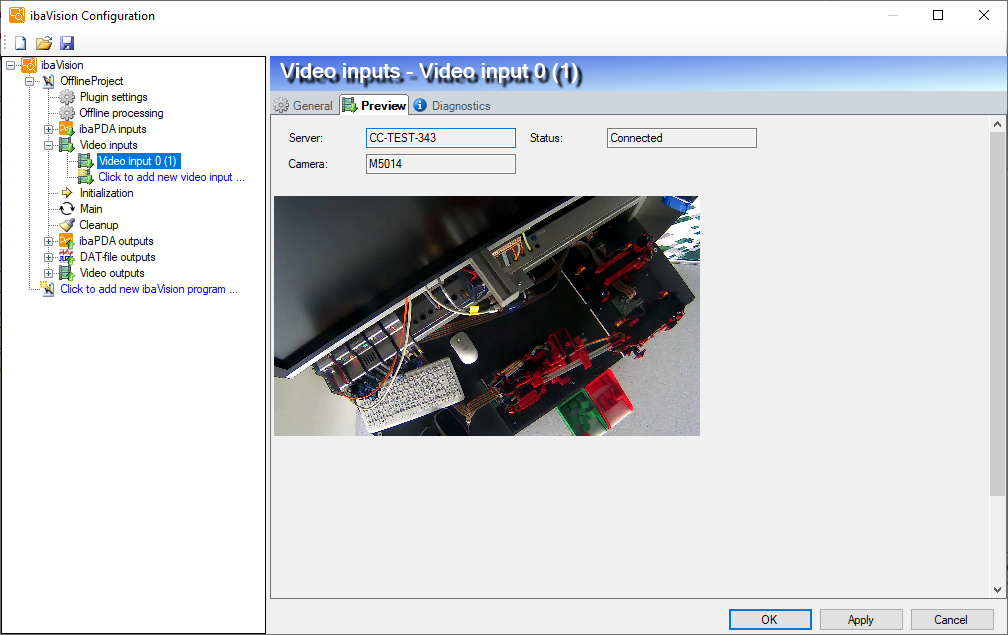Click the add new ibaVision program icon
Viewport: 1008px width, 635px height.
[48, 289]
